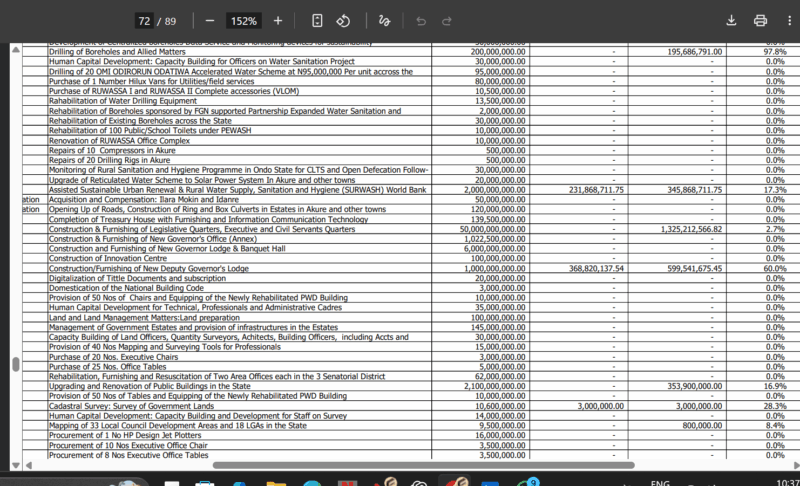The width and height of the screenshot is (800, 486).
Task: Open the three-dot more actions menu
Action: 788,20
